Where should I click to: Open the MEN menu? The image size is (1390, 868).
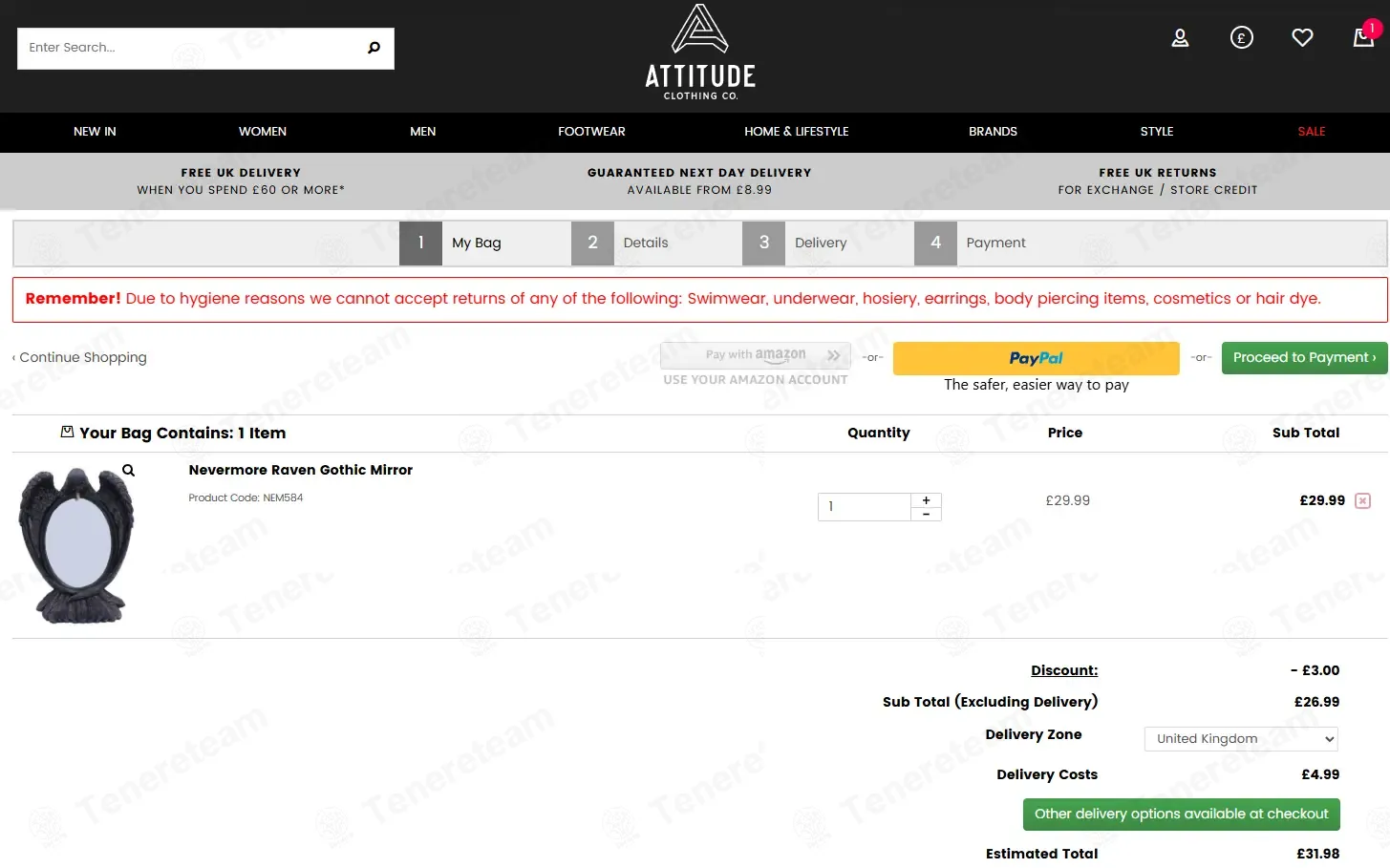(x=423, y=132)
